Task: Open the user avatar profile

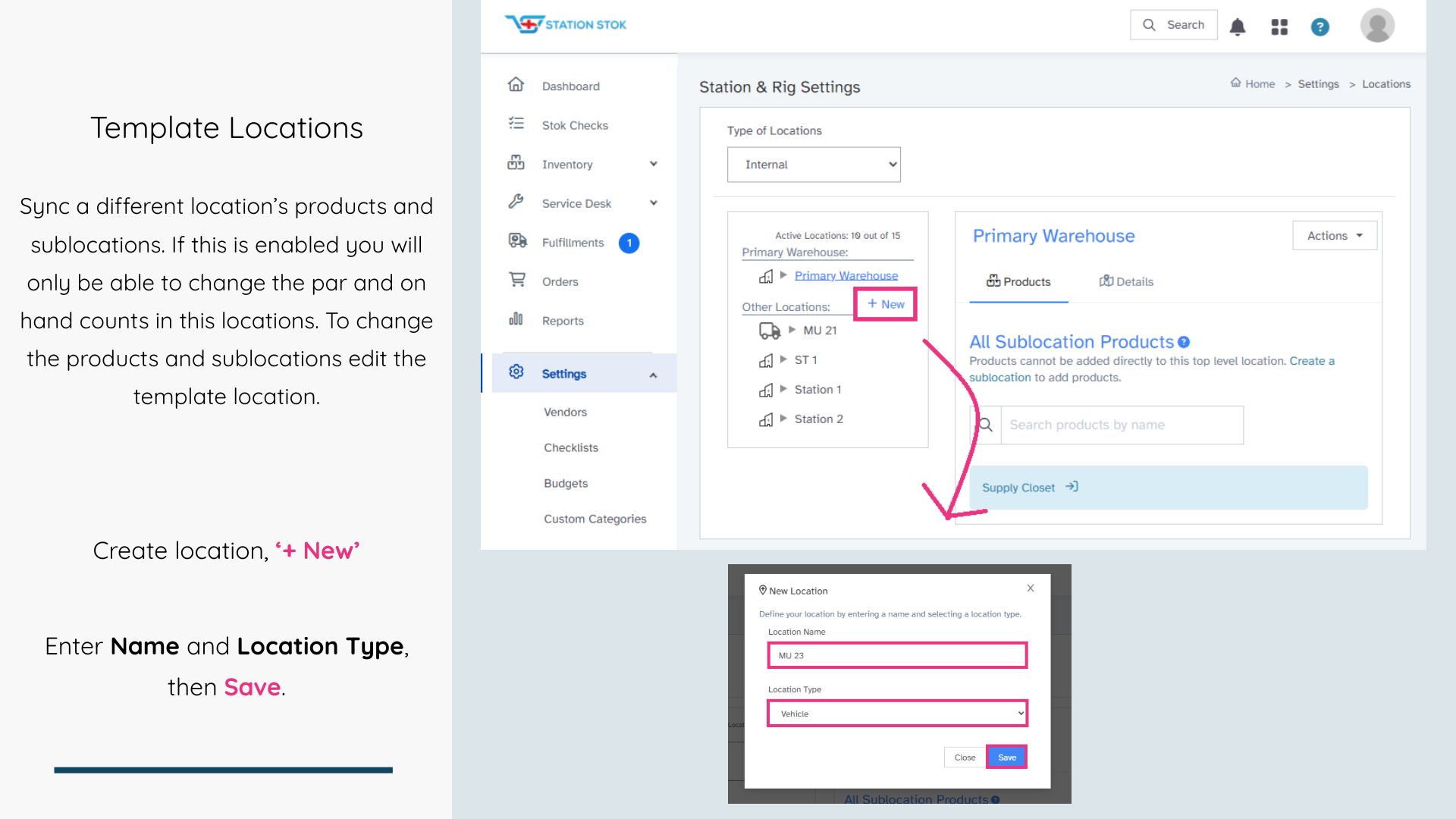Action: [x=1377, y=26]
